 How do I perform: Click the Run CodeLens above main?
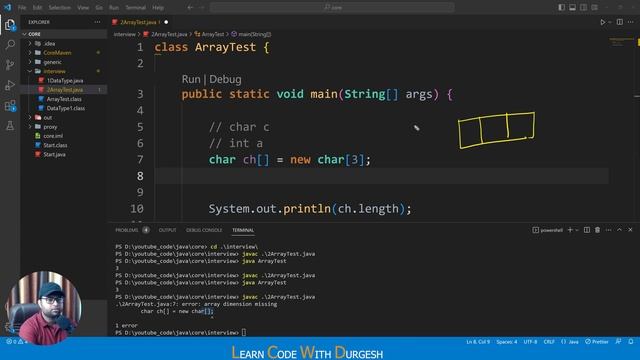[x=191, y=79]
